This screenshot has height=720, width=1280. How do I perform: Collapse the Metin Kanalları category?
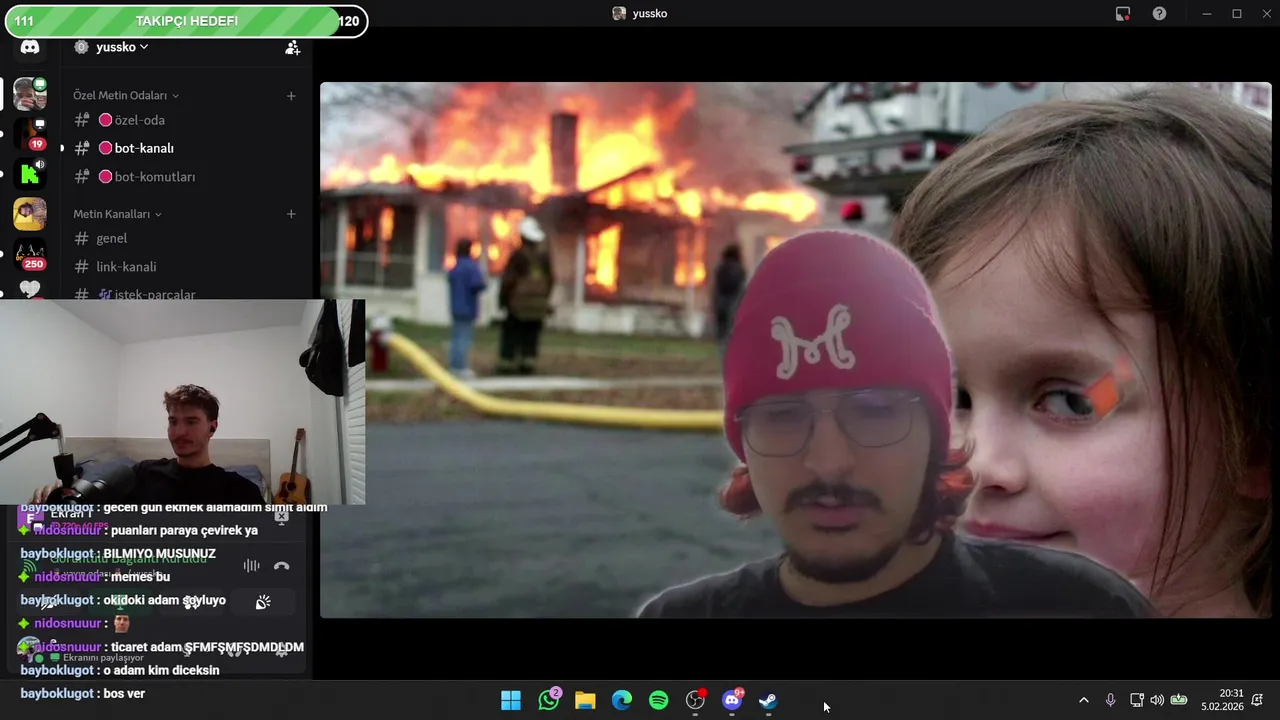click(117, 214)
